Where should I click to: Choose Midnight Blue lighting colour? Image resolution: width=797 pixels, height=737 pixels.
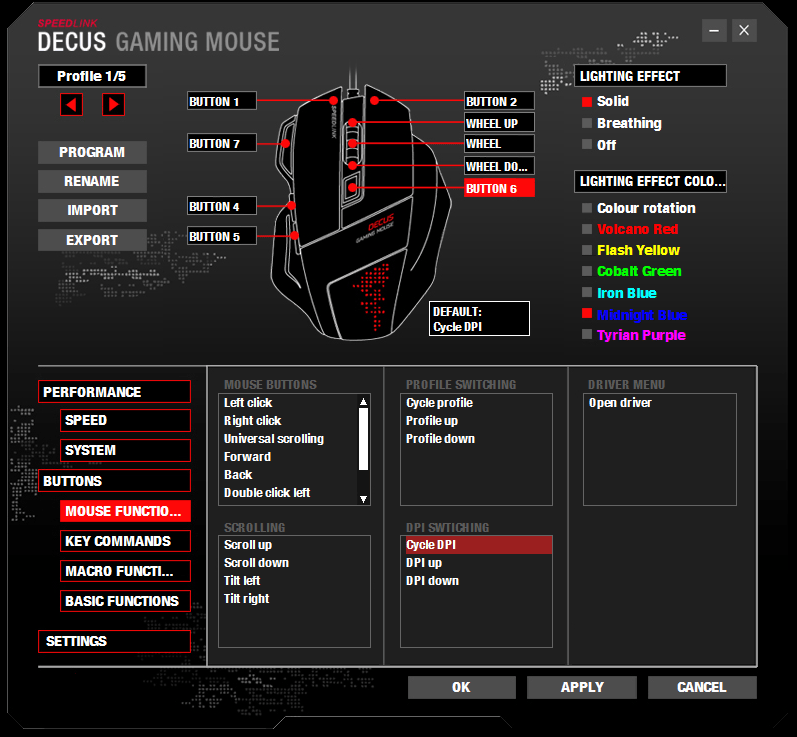click(x=634, y=315)
